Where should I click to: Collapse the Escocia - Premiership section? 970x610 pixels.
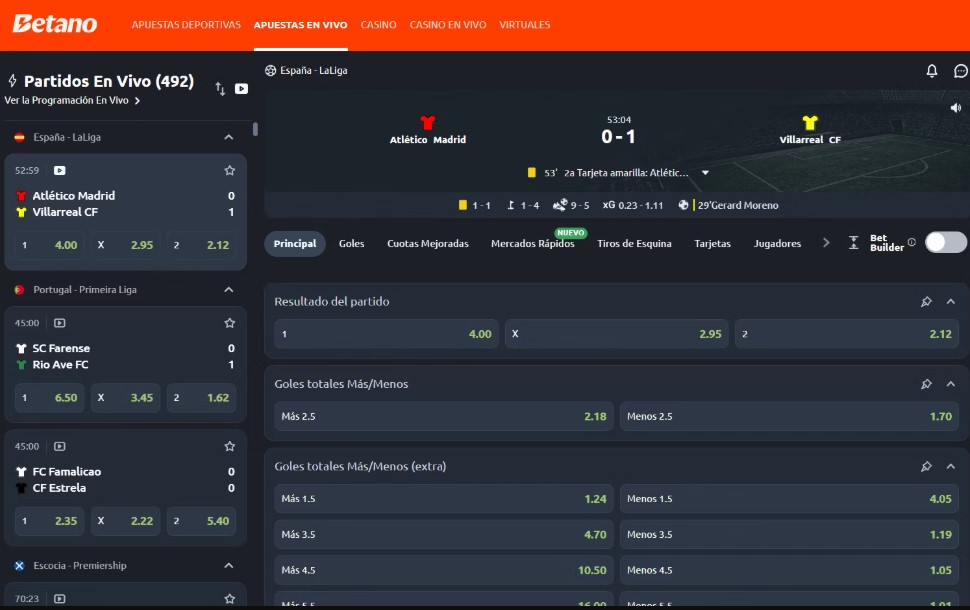click(228, 565)
